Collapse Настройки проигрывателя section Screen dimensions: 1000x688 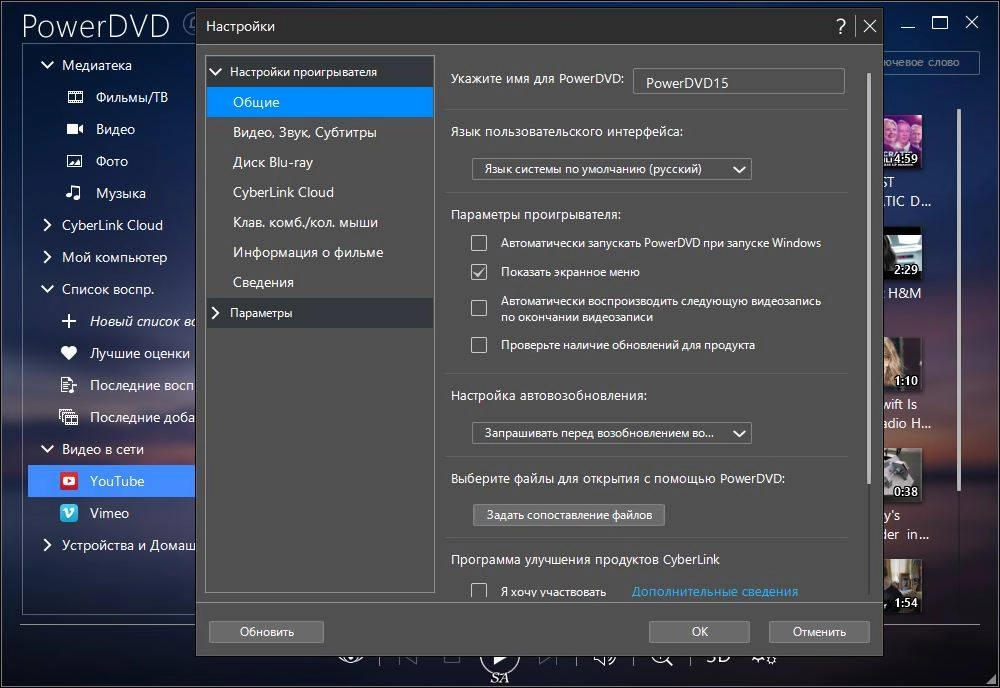coord(216,72)
